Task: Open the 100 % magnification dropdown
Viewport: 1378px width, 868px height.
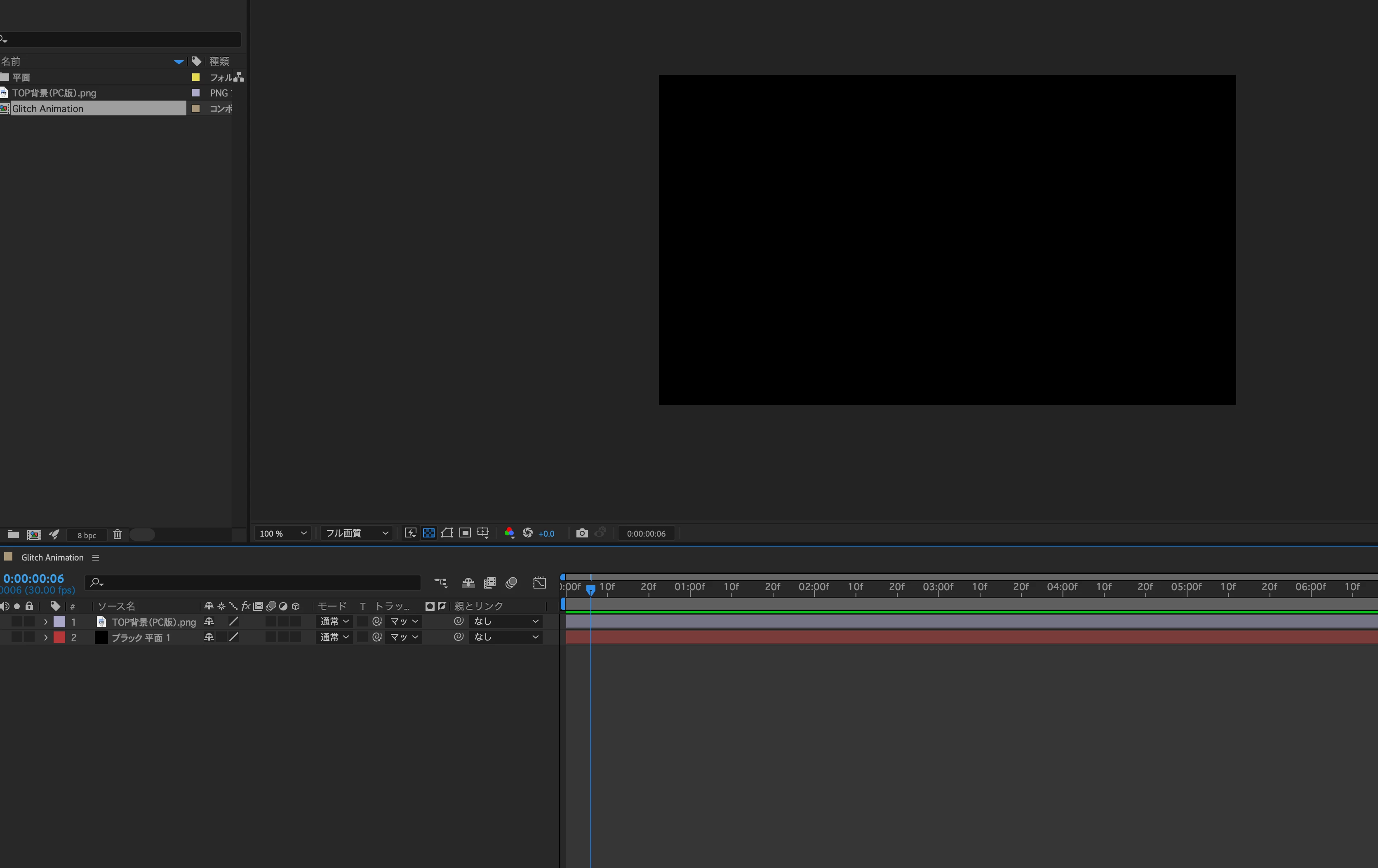Action: click(283, 533)
